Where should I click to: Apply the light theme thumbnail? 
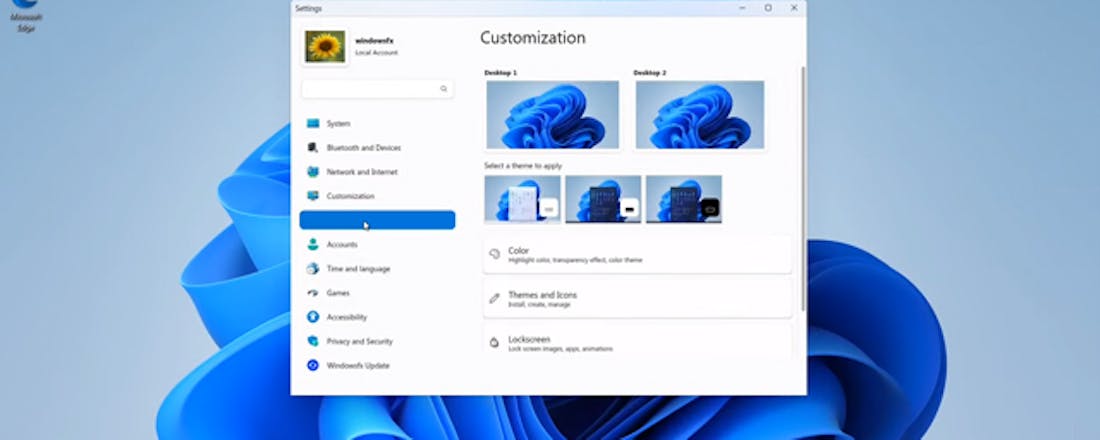click(523, 199)
